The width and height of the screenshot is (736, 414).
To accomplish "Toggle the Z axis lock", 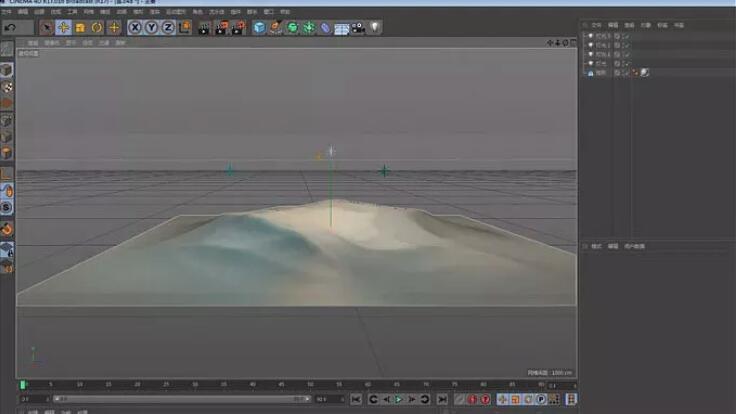I will click(x=167, y=27).
